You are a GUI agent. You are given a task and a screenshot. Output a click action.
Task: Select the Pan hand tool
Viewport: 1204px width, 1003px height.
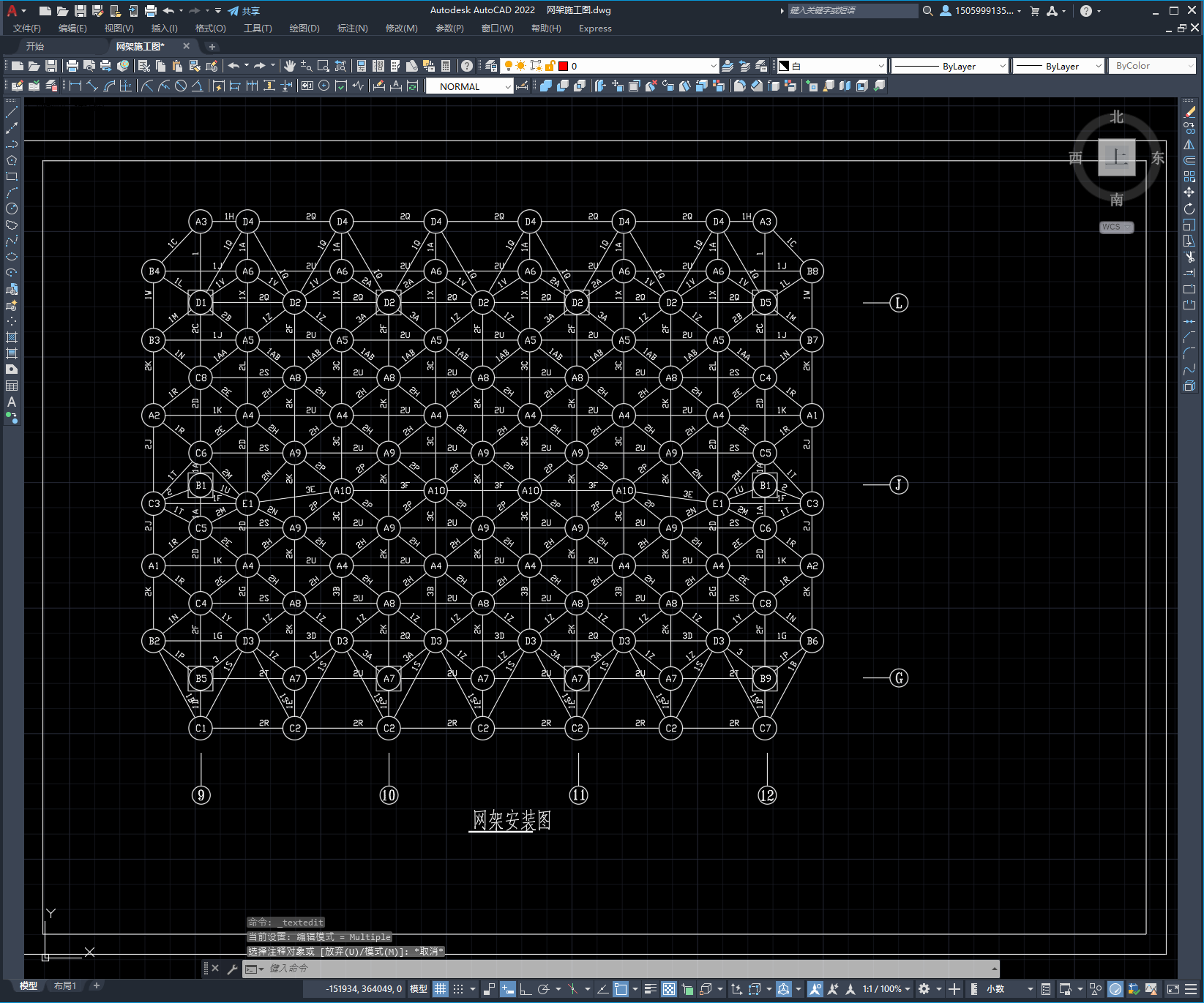coord(290,66)
